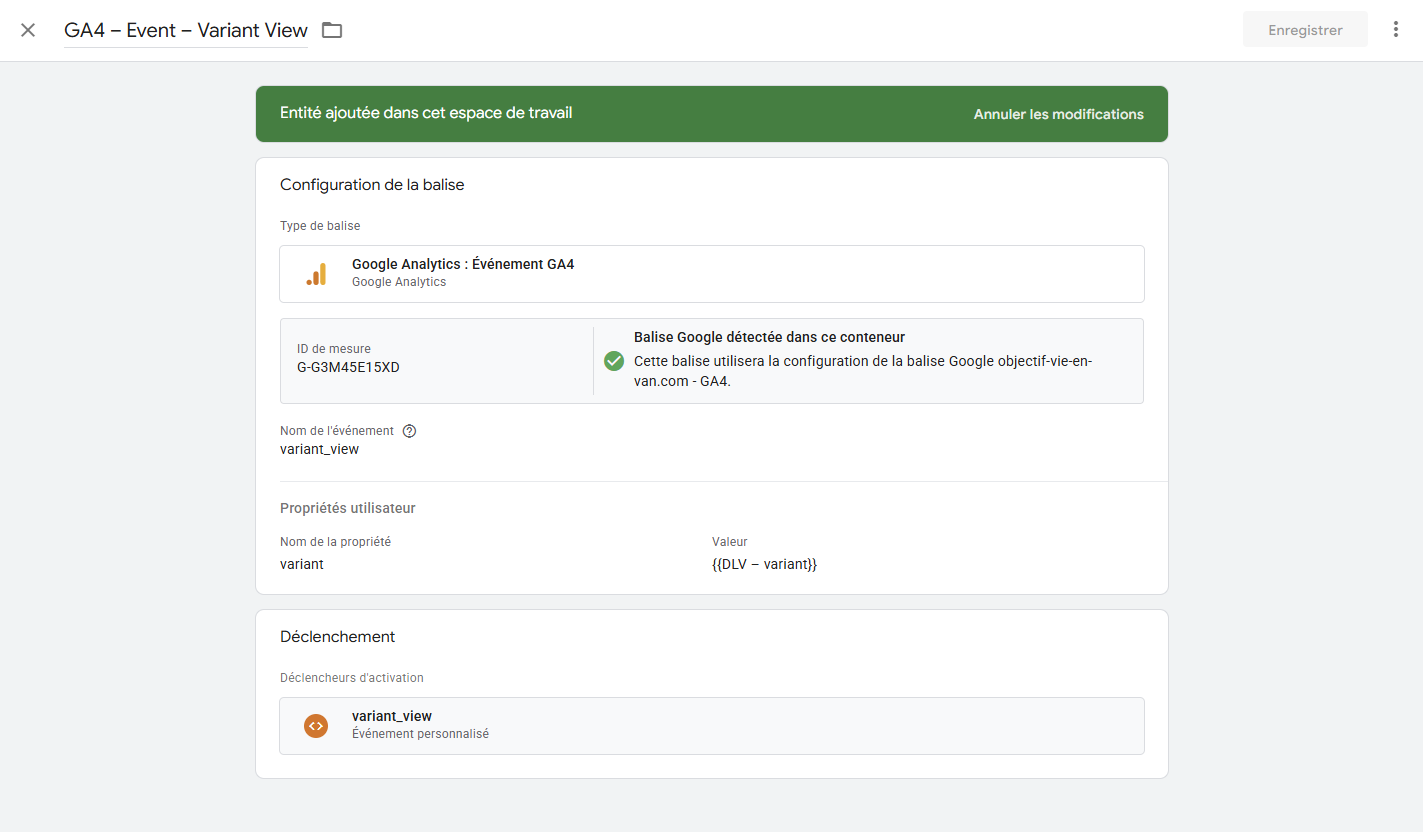Click the Google Analytics bar chart icon
This screenshot has width=1423, height=832.
click(316, 274)
